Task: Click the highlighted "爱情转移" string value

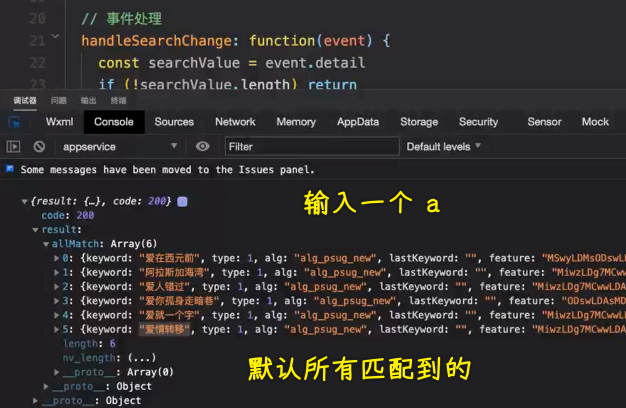Action: click(x=165, y=329)
